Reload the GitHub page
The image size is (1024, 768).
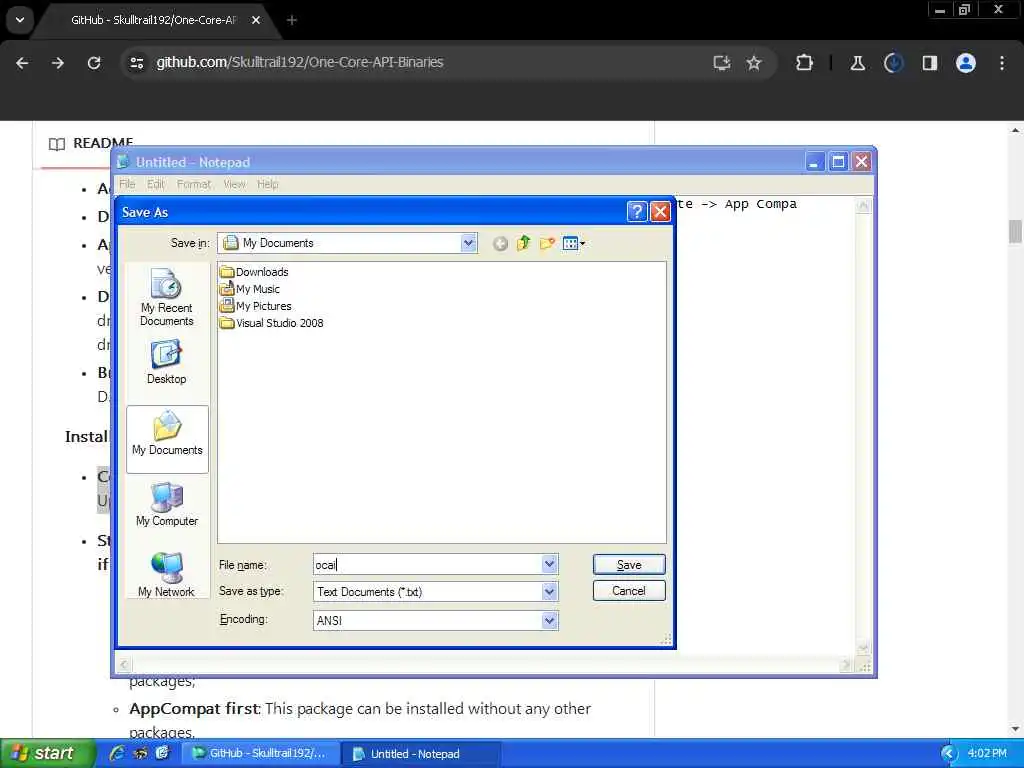[x=94, y=63]
